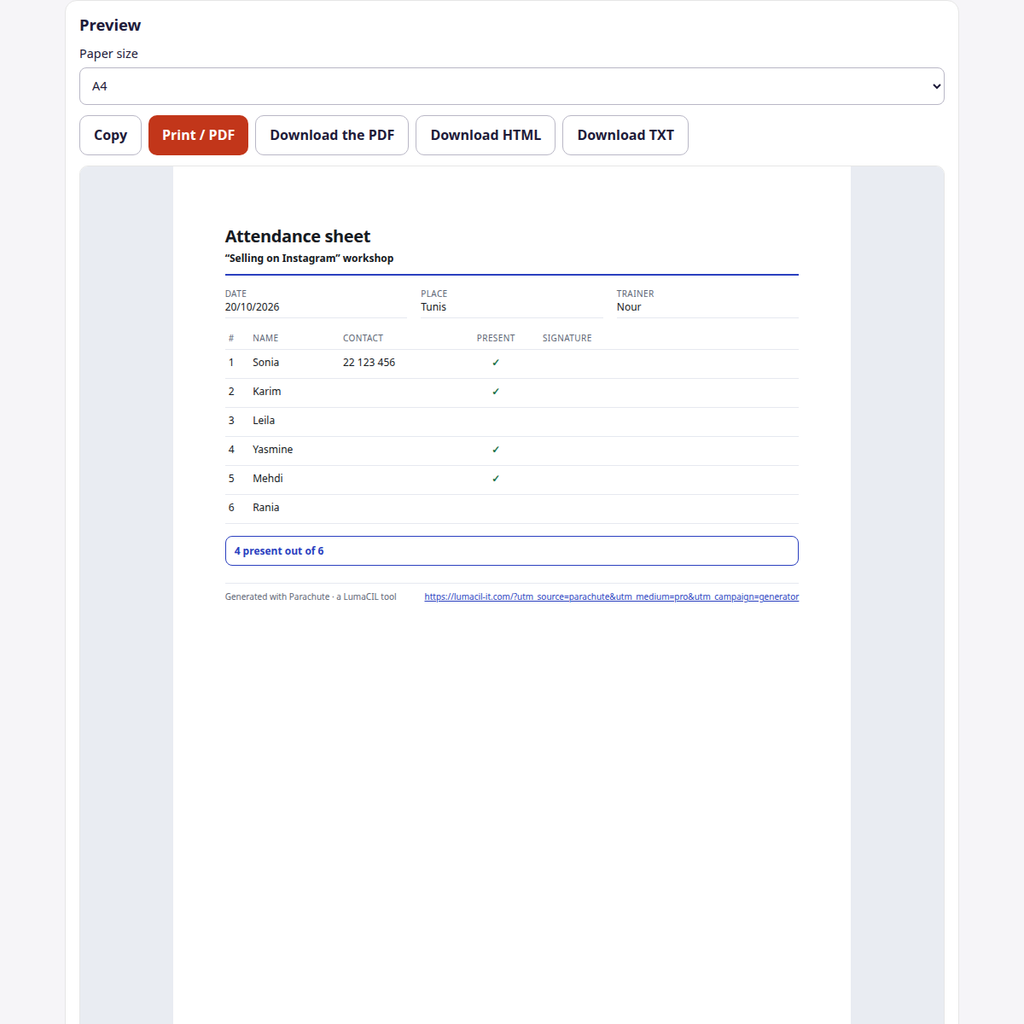
Task: Click the PLACE field label
Action: point(434,294)
